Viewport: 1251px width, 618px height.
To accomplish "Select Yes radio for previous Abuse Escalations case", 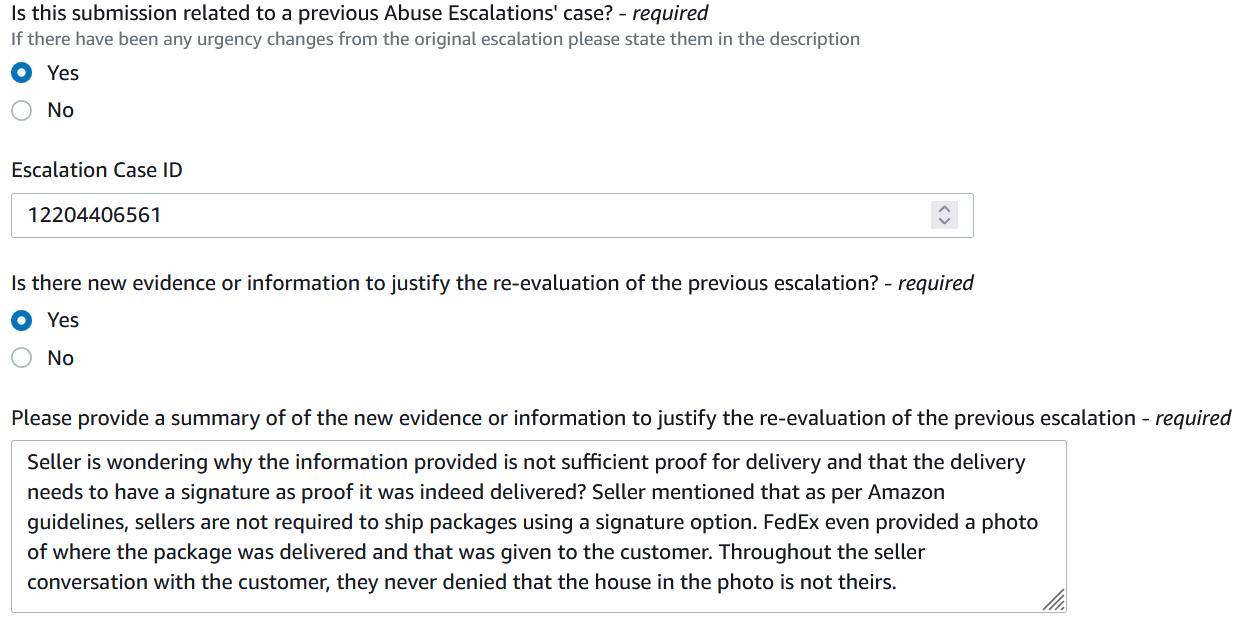I will click(x=22, y=73).
